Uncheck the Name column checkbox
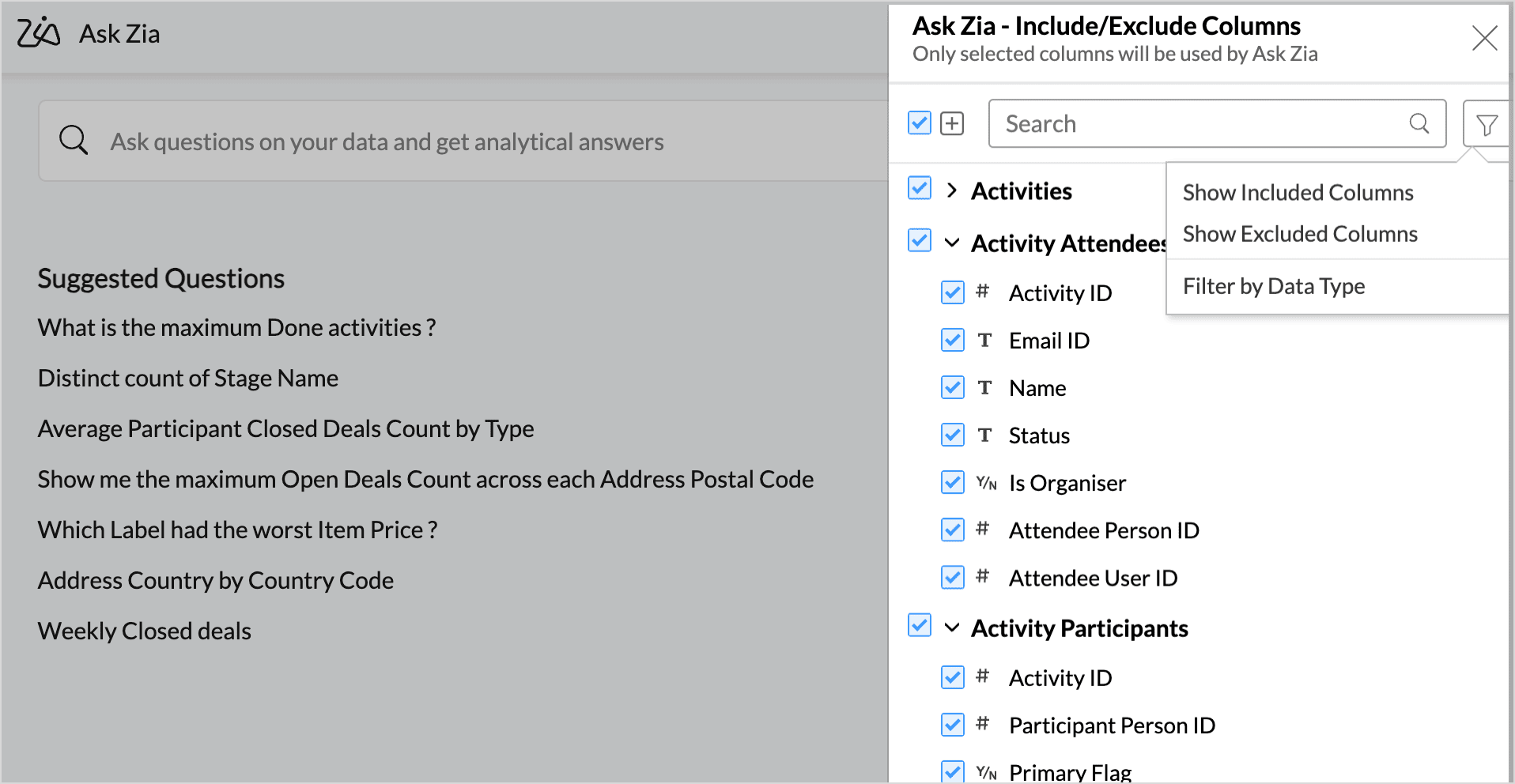This screenshot has width=1515, height=784. tap(953, 387)
